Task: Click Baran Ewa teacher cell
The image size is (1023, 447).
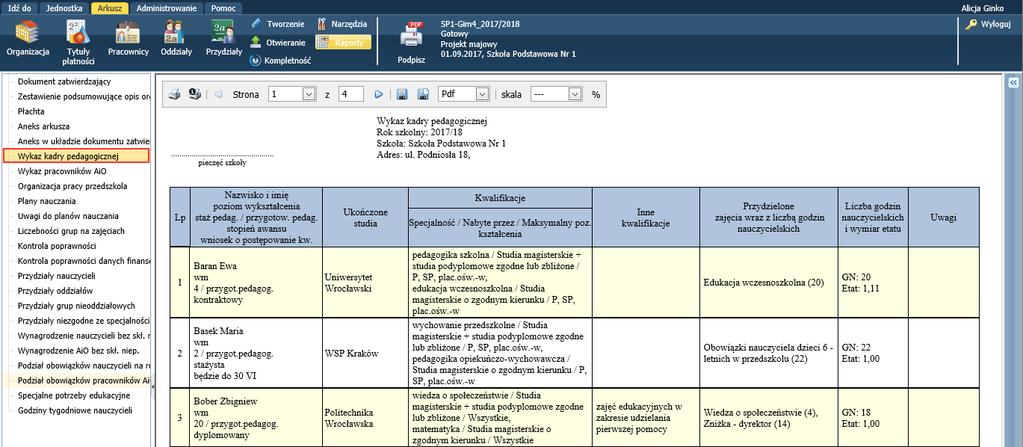Action: [256, 283]
